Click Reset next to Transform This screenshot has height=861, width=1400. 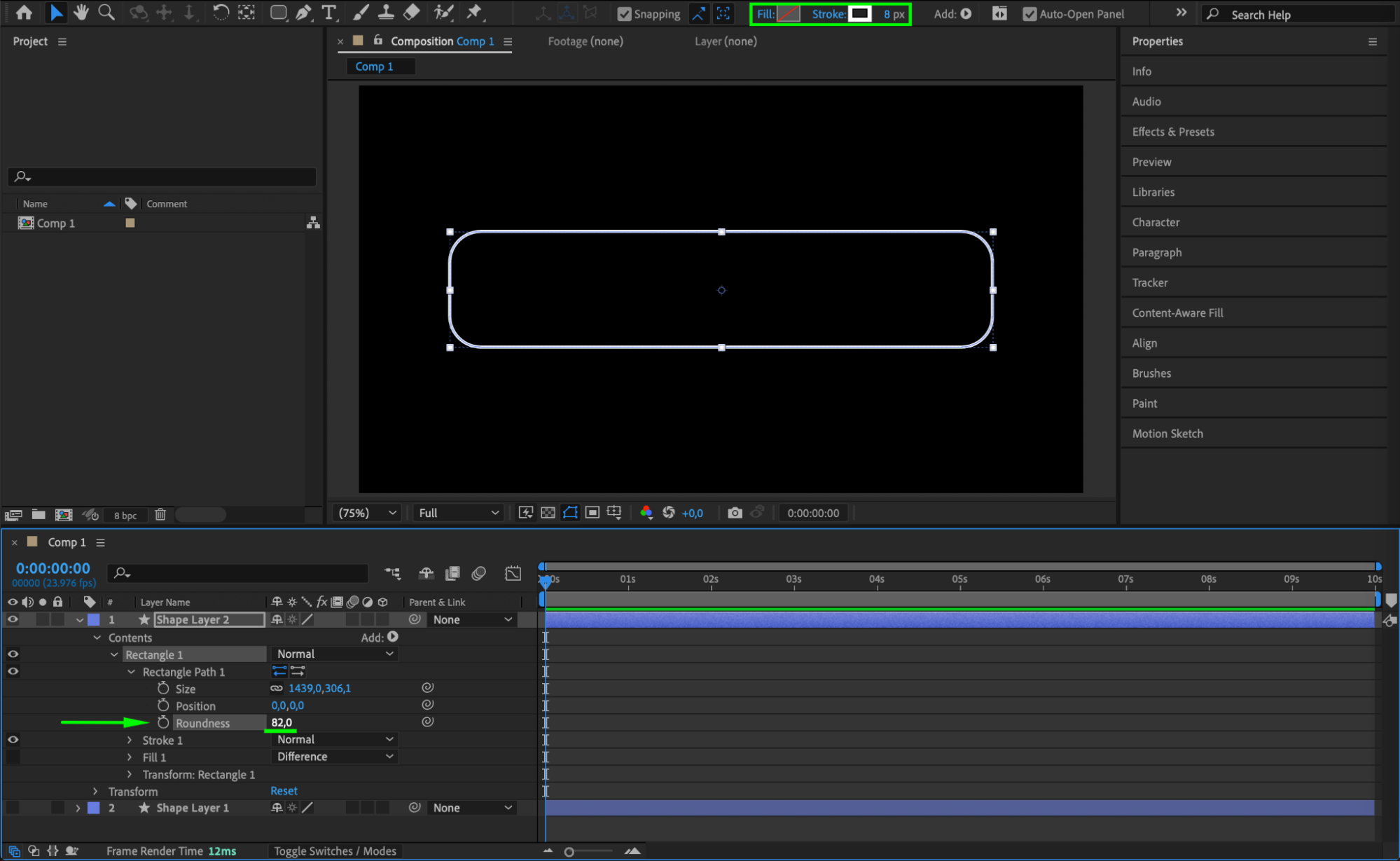284,791
